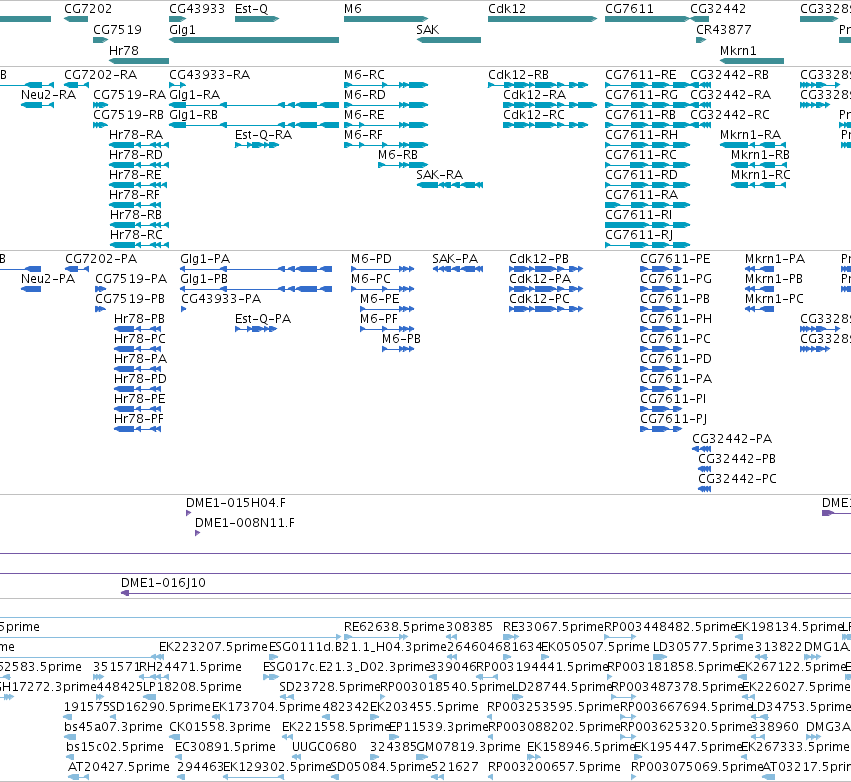Select transcript M6-RC label

click(x=364, y=75)
